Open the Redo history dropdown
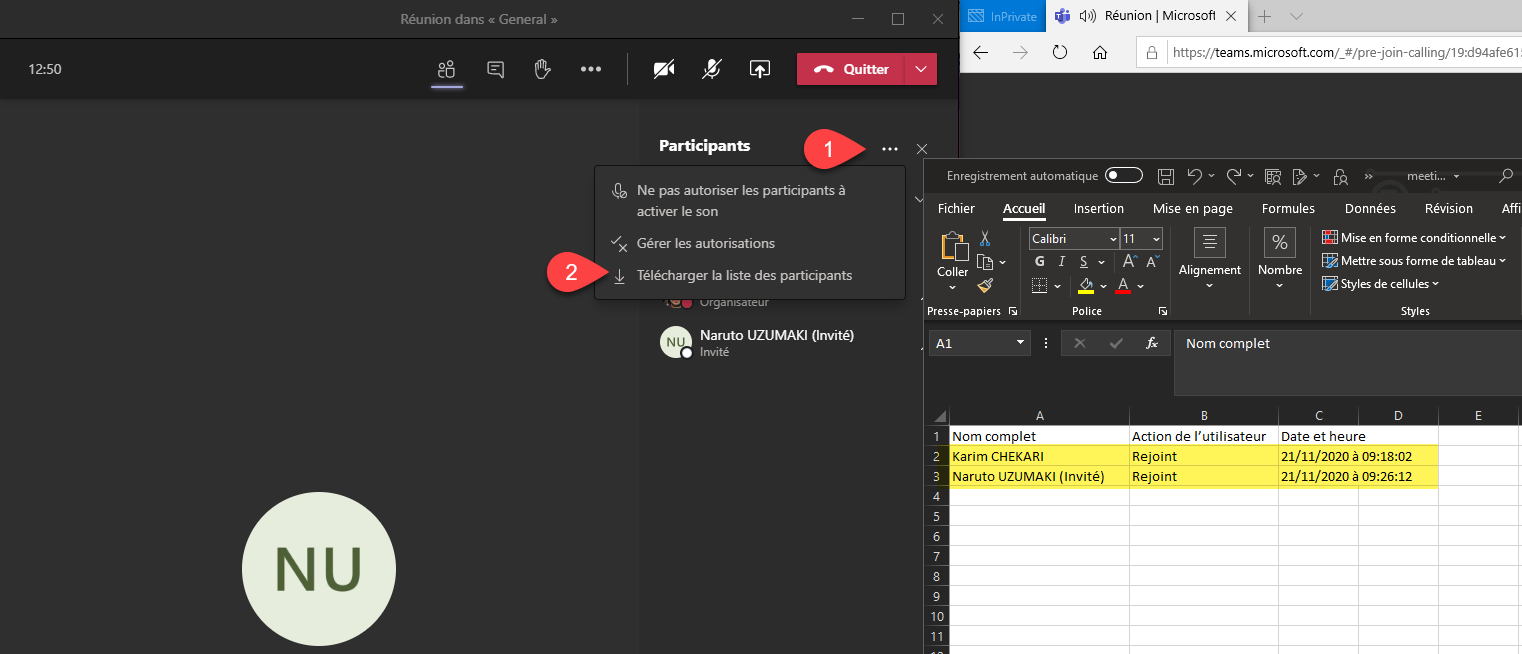The width and height of the screenshot is (1522, 654). pos(1250,176)
